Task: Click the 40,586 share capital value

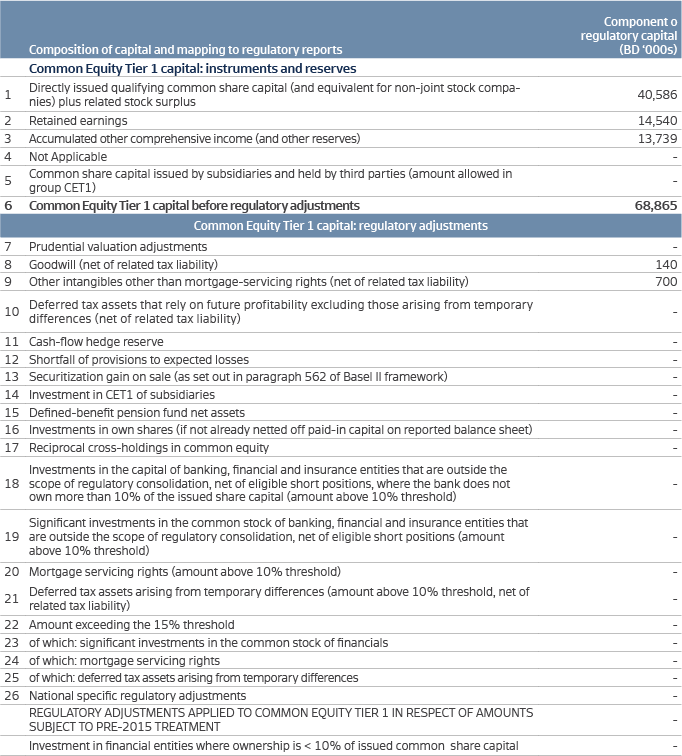Action: pos(656,94)
